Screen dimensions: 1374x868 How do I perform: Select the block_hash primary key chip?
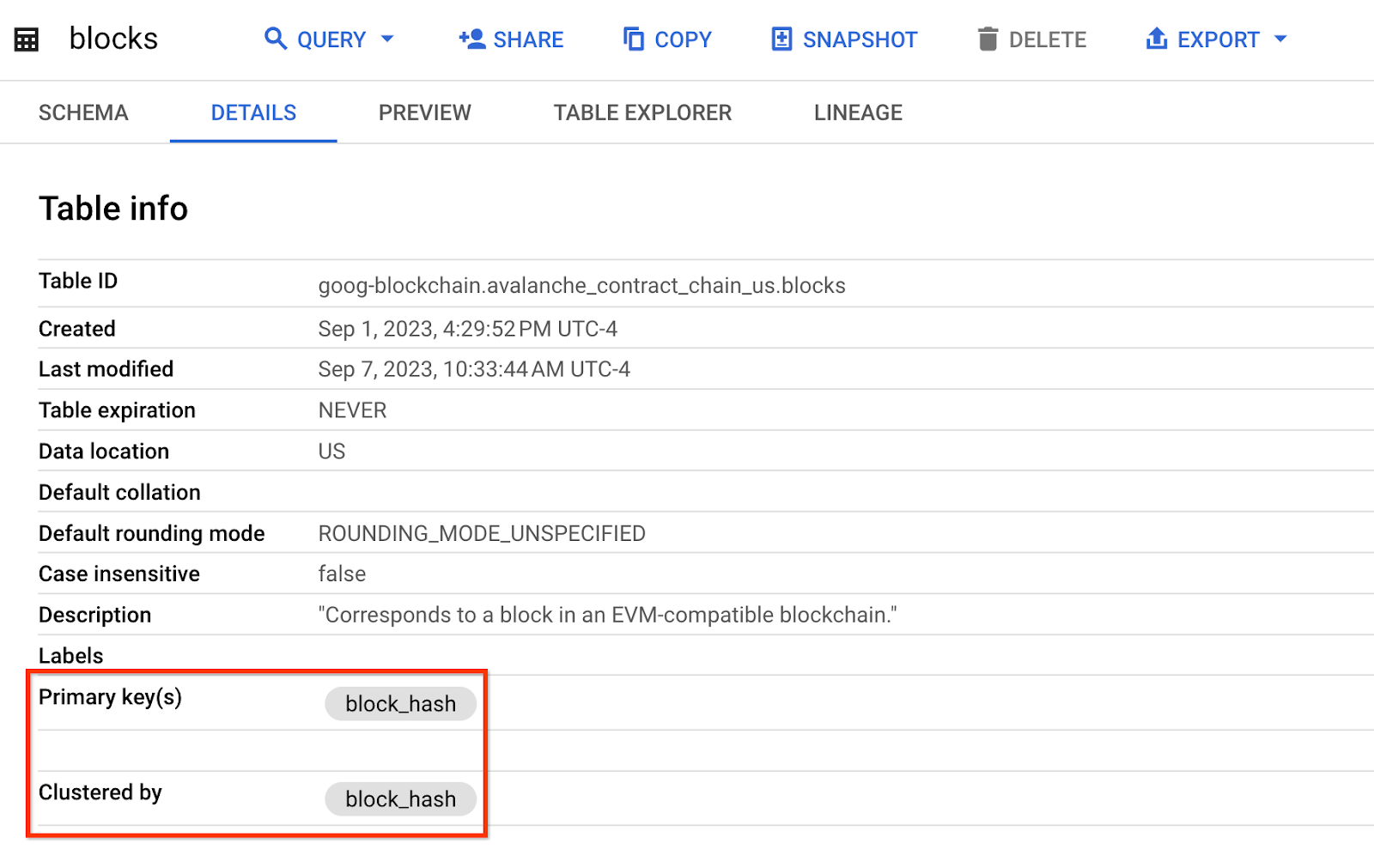[x=400, y=703]
